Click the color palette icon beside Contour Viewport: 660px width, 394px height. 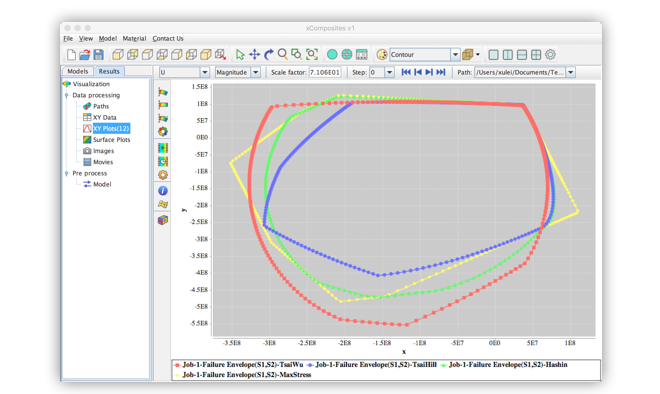(x=382, y=55)
